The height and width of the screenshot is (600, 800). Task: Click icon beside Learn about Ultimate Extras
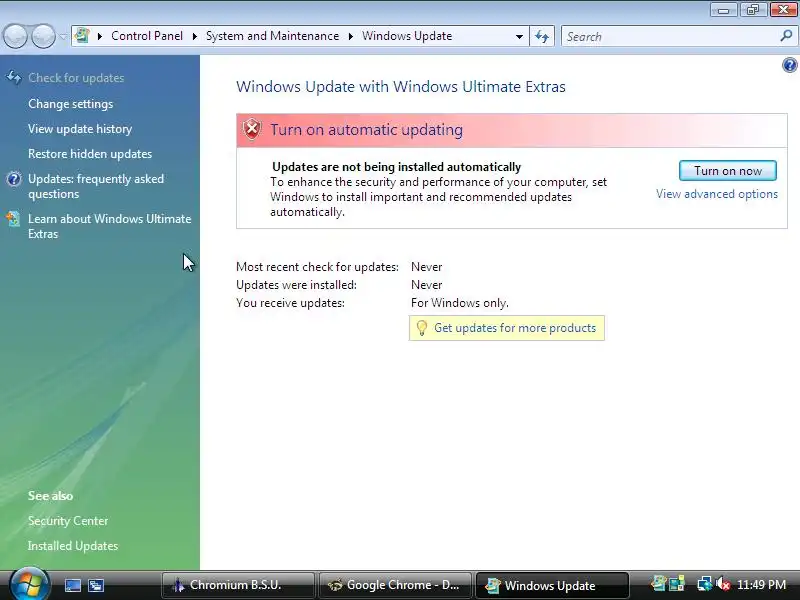pyautogui.click(x=14, y=219)
